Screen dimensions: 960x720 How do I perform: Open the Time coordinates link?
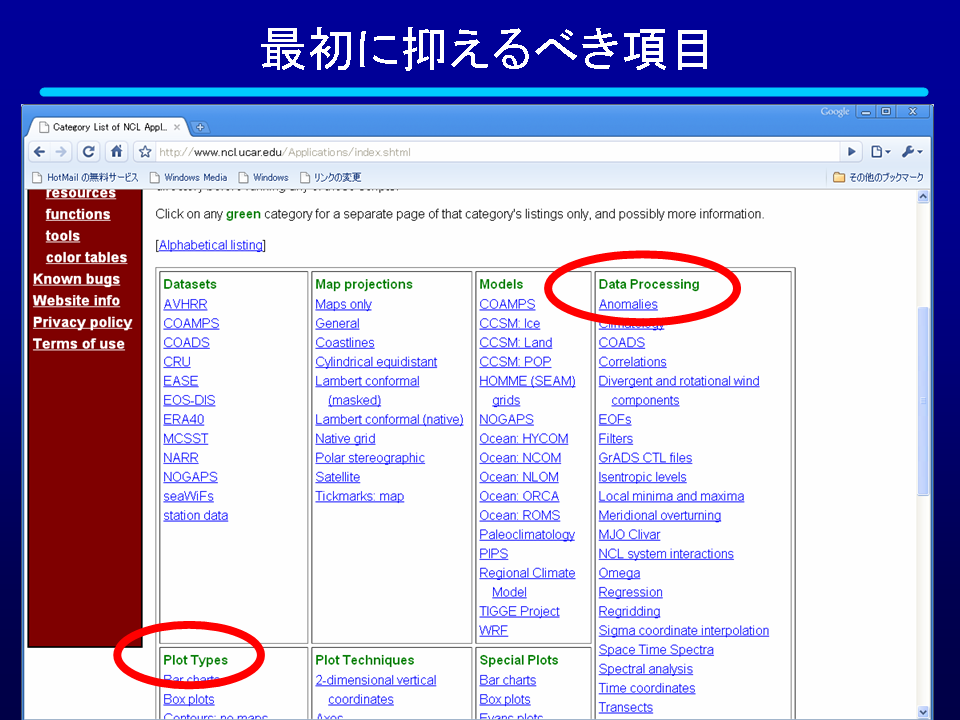(647, 688)
